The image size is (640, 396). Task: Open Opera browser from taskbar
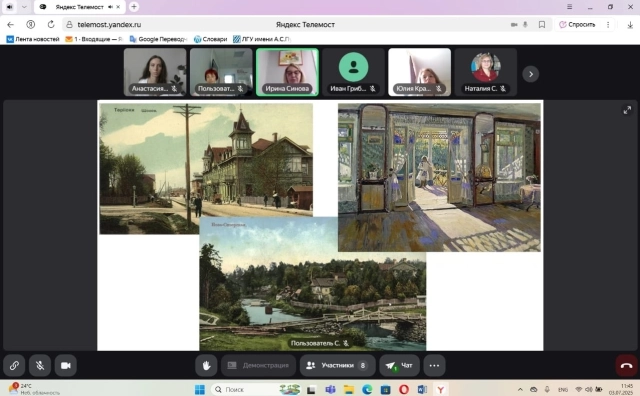[x=403, y=389]
